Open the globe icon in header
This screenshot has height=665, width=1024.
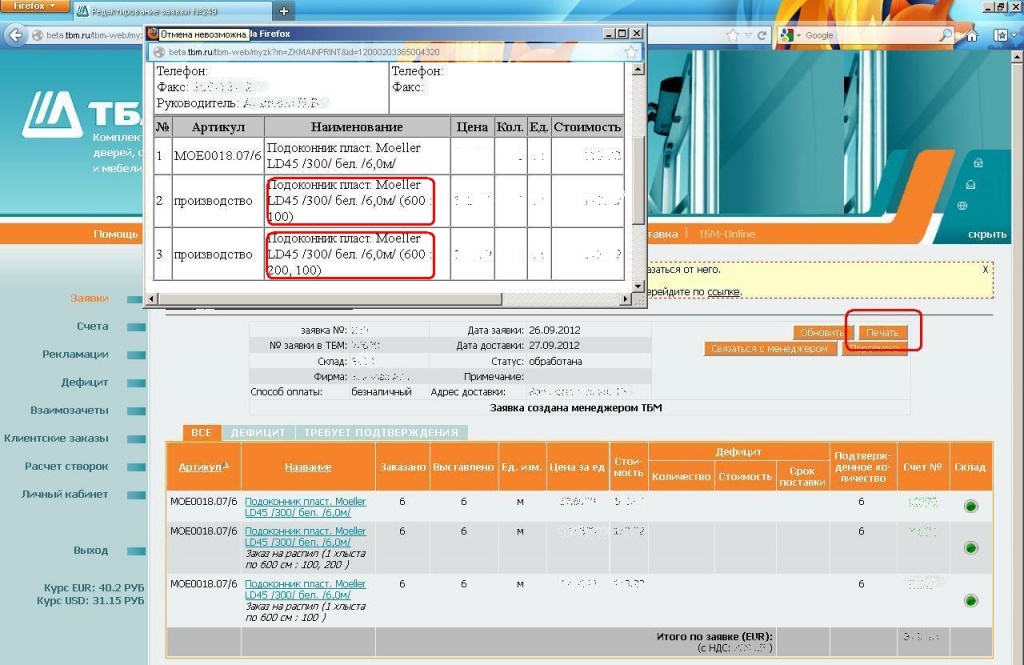pyautogui.click(x=962, y=206)
